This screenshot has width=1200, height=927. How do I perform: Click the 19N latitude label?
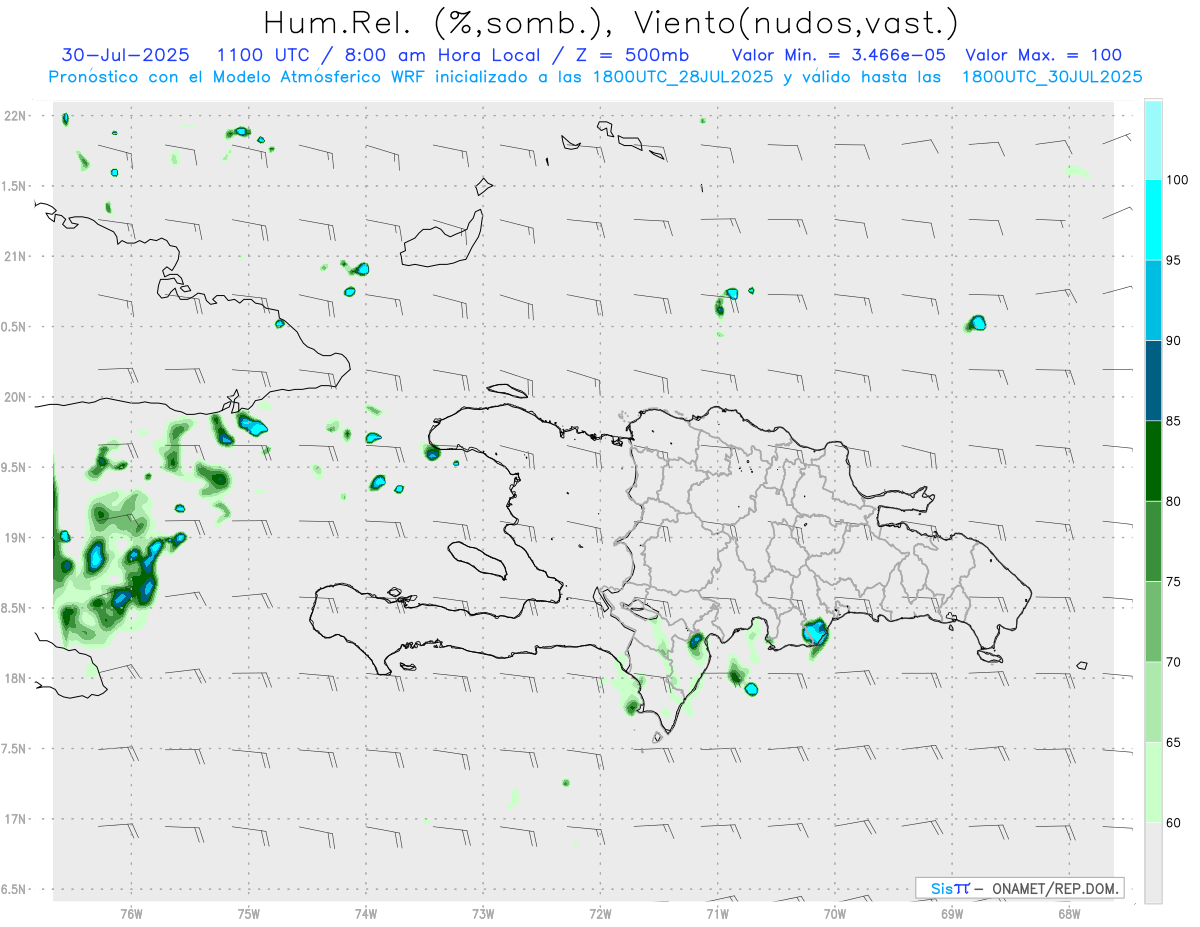[x=15, y=537]
